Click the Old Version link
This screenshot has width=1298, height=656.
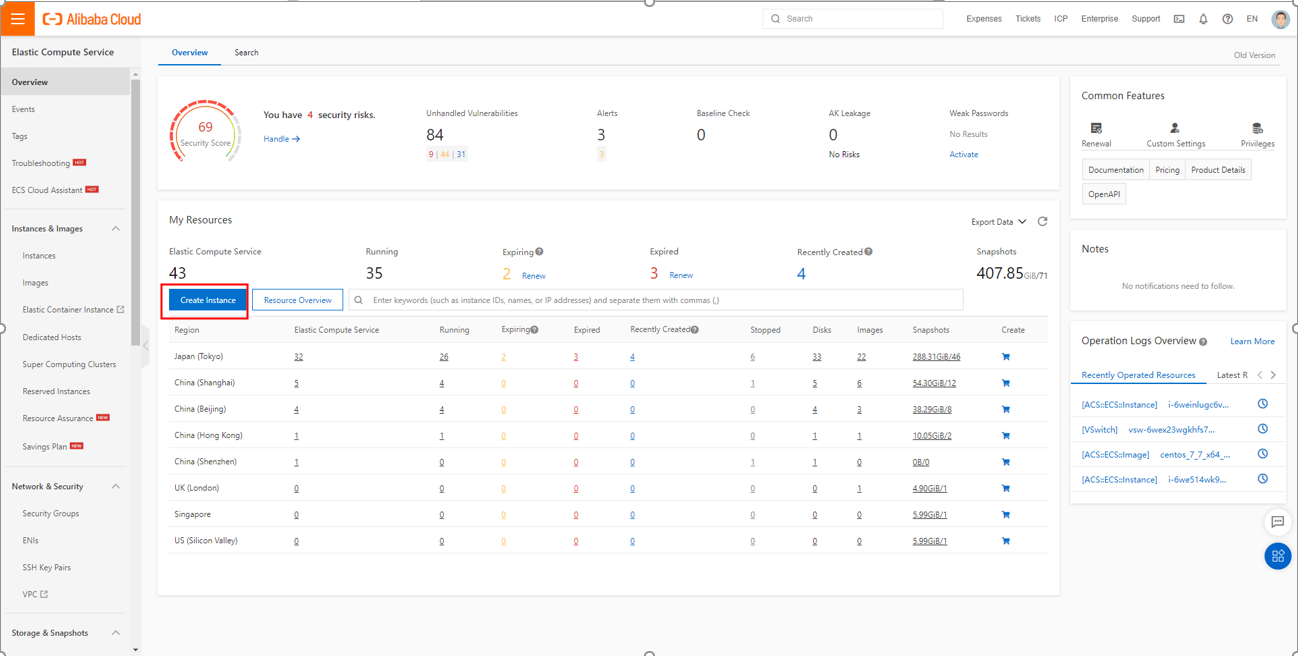coord(1254,55)
